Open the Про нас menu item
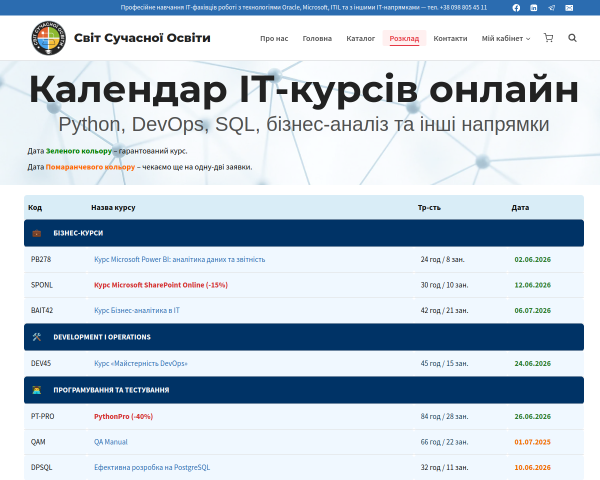The image size is (600, 480). 274,38
